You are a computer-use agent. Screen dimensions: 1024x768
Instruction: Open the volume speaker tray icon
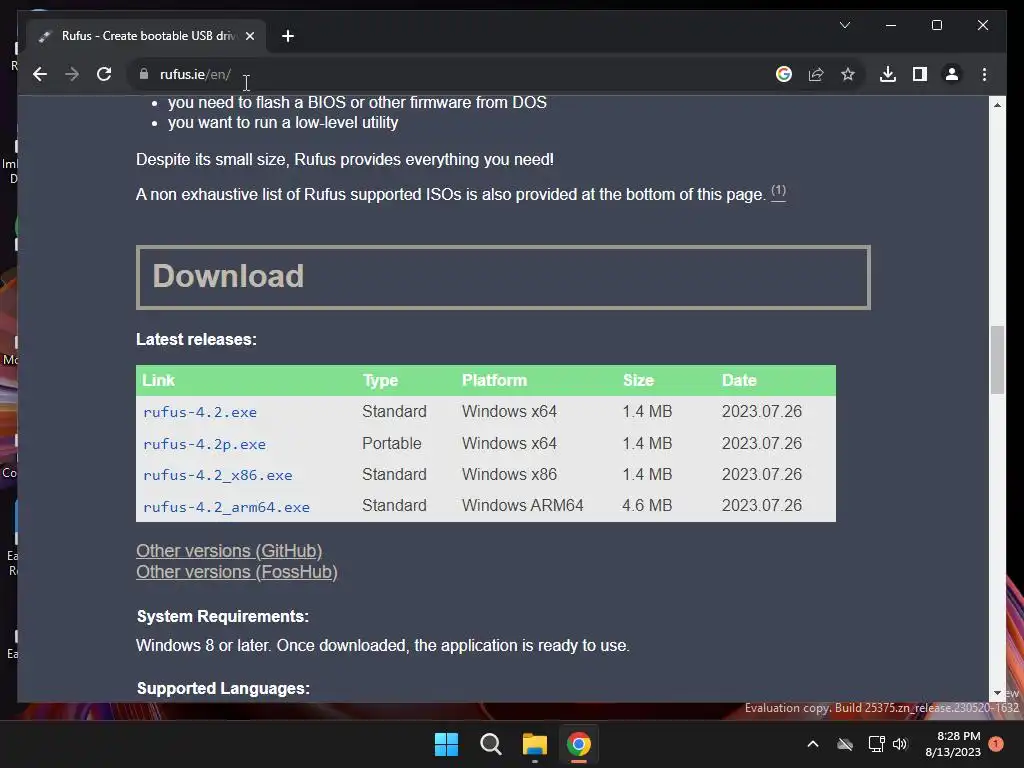click(900, 744)
